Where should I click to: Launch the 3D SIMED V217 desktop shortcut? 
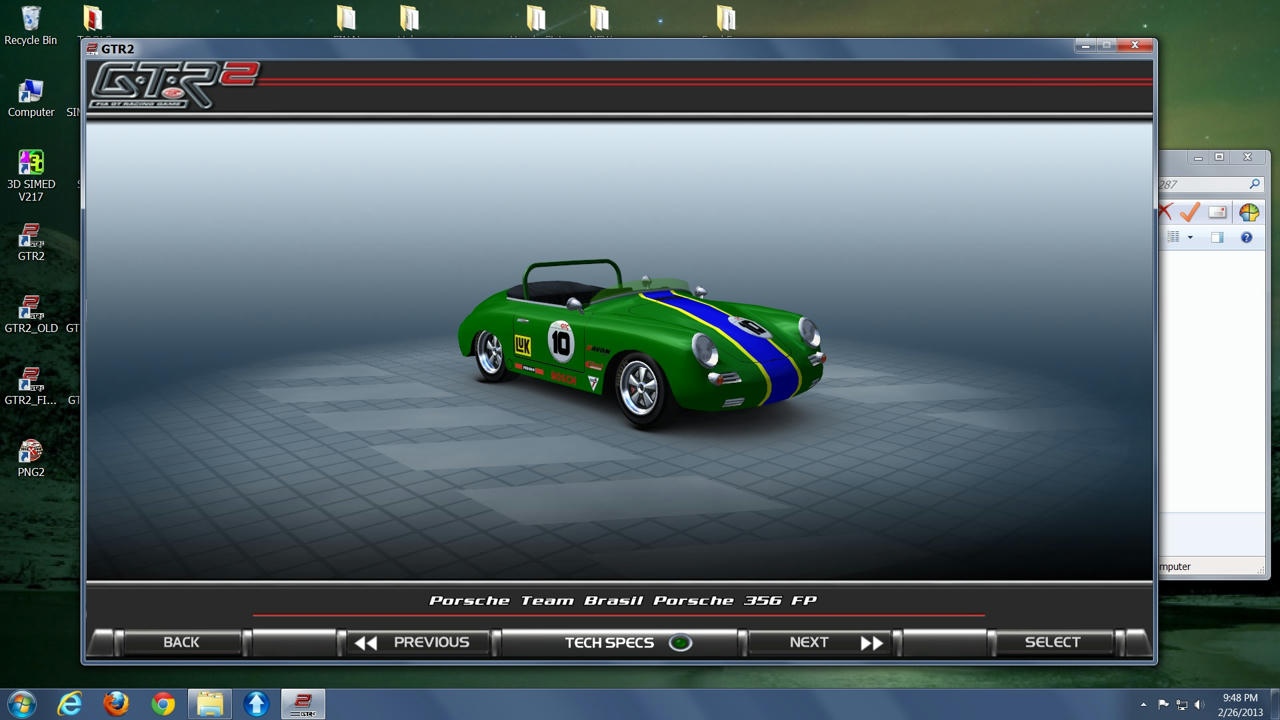click(x=31, y=176)
